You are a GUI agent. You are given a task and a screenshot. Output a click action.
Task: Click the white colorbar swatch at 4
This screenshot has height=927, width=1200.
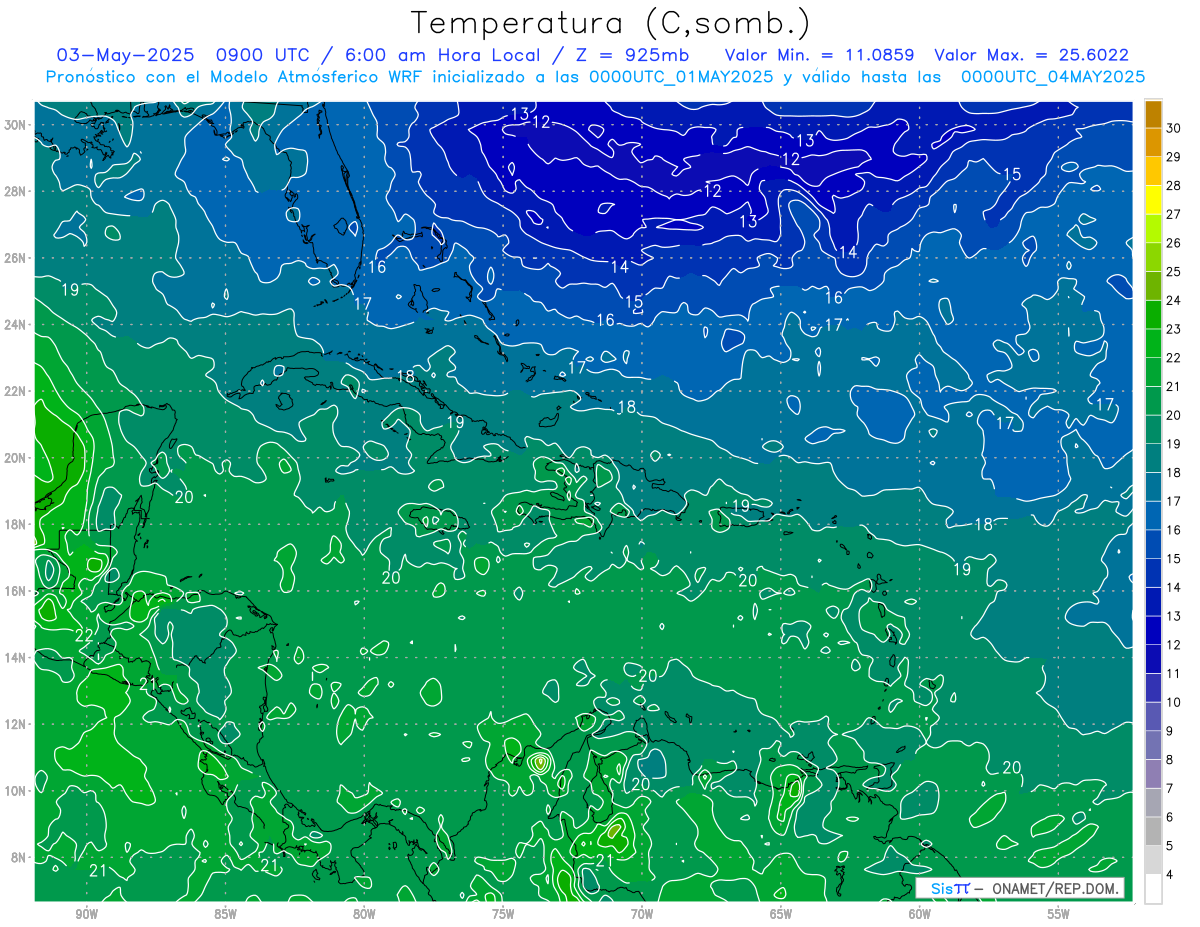tap(1153, 888)
